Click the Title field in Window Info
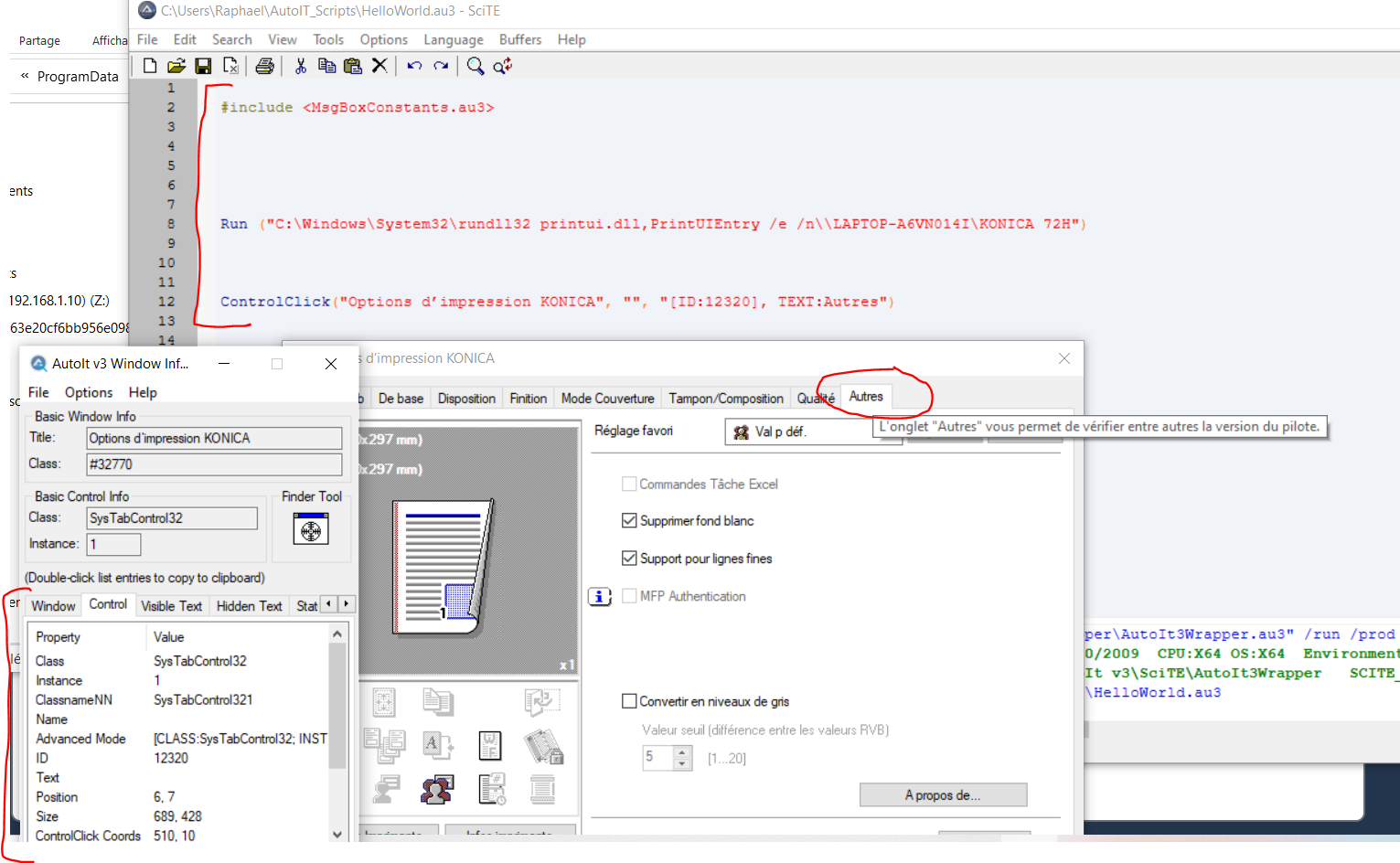1400x863 pixels. pyautogui.click(x=214, y=439)
